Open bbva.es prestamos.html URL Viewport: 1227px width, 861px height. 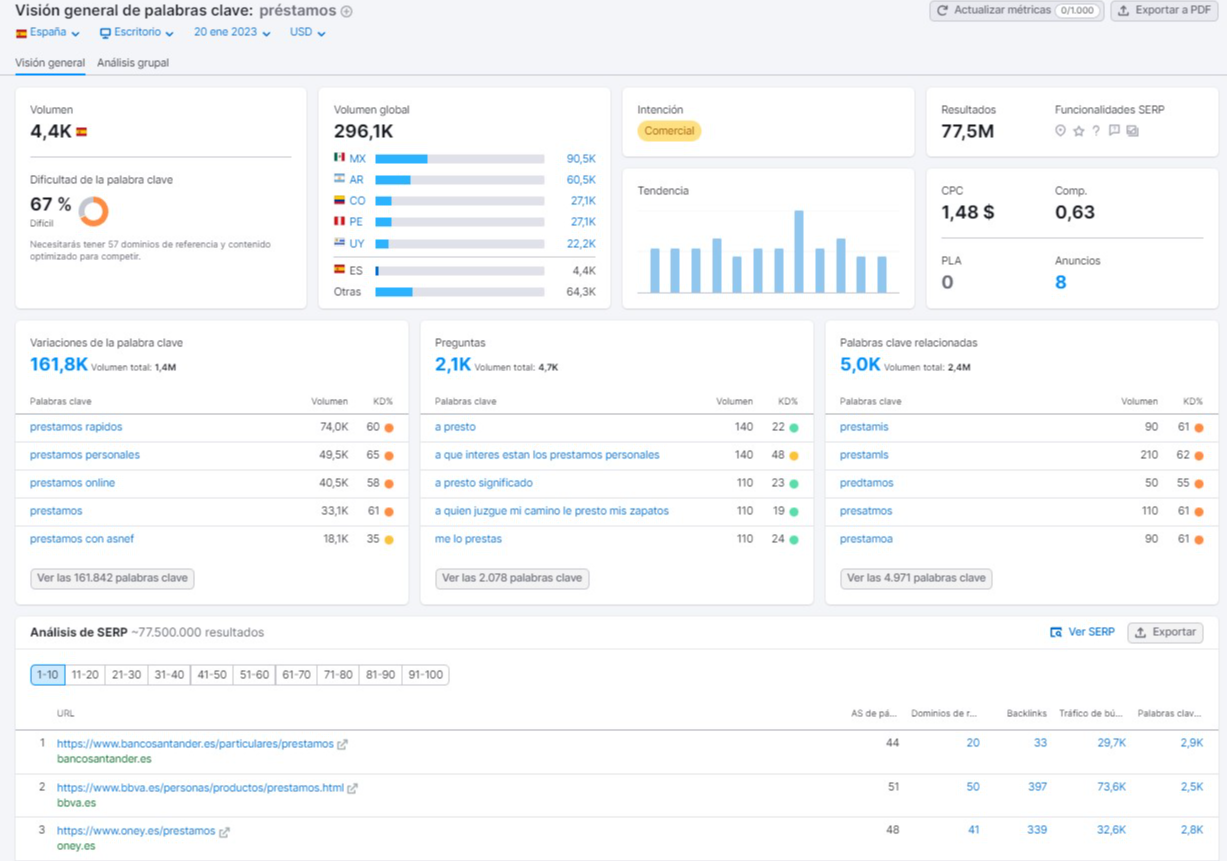pyautogui.click(x=200, y=788)
